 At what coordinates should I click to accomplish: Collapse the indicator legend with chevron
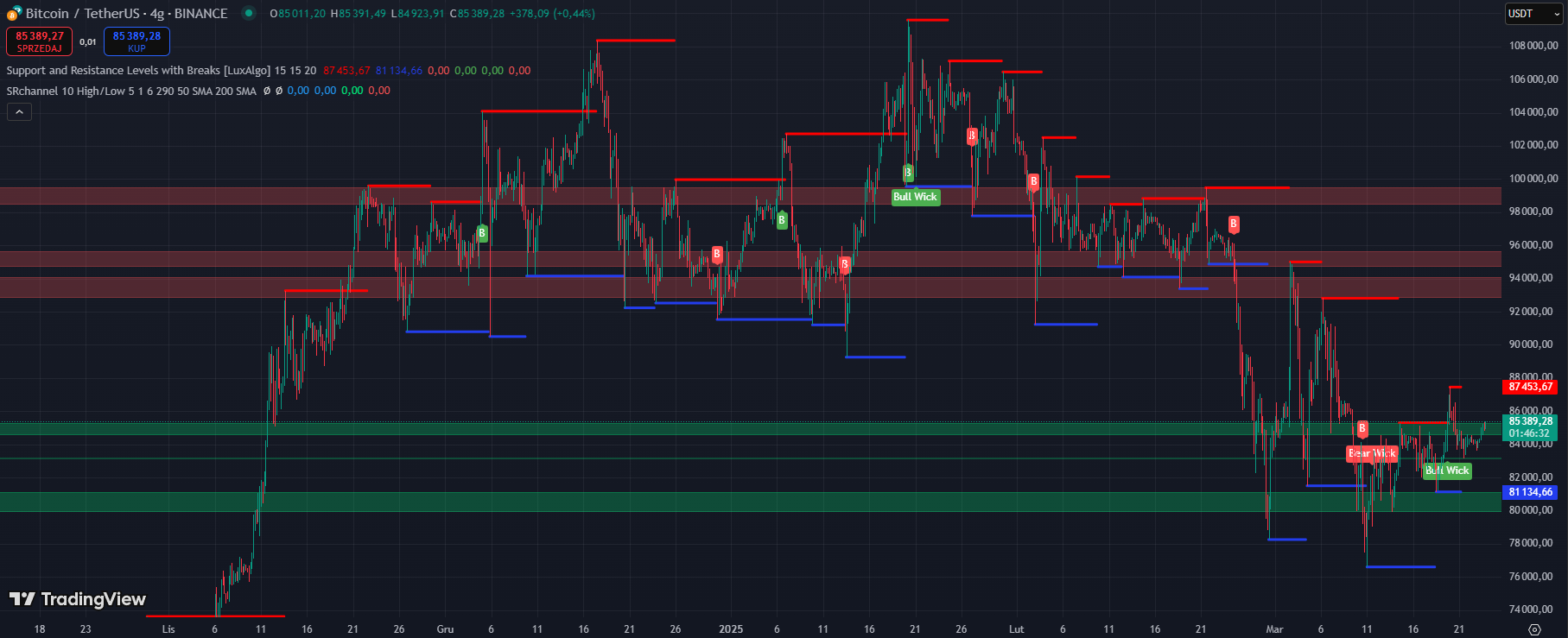(x=19, y=111)
